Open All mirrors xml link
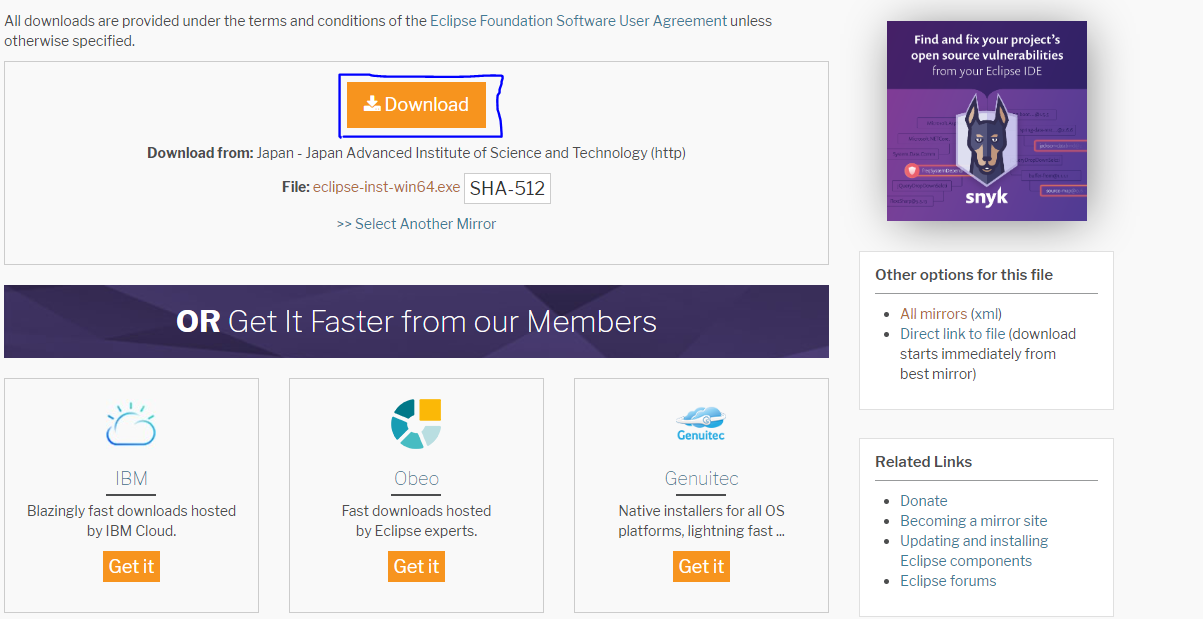 coord(951,314)
